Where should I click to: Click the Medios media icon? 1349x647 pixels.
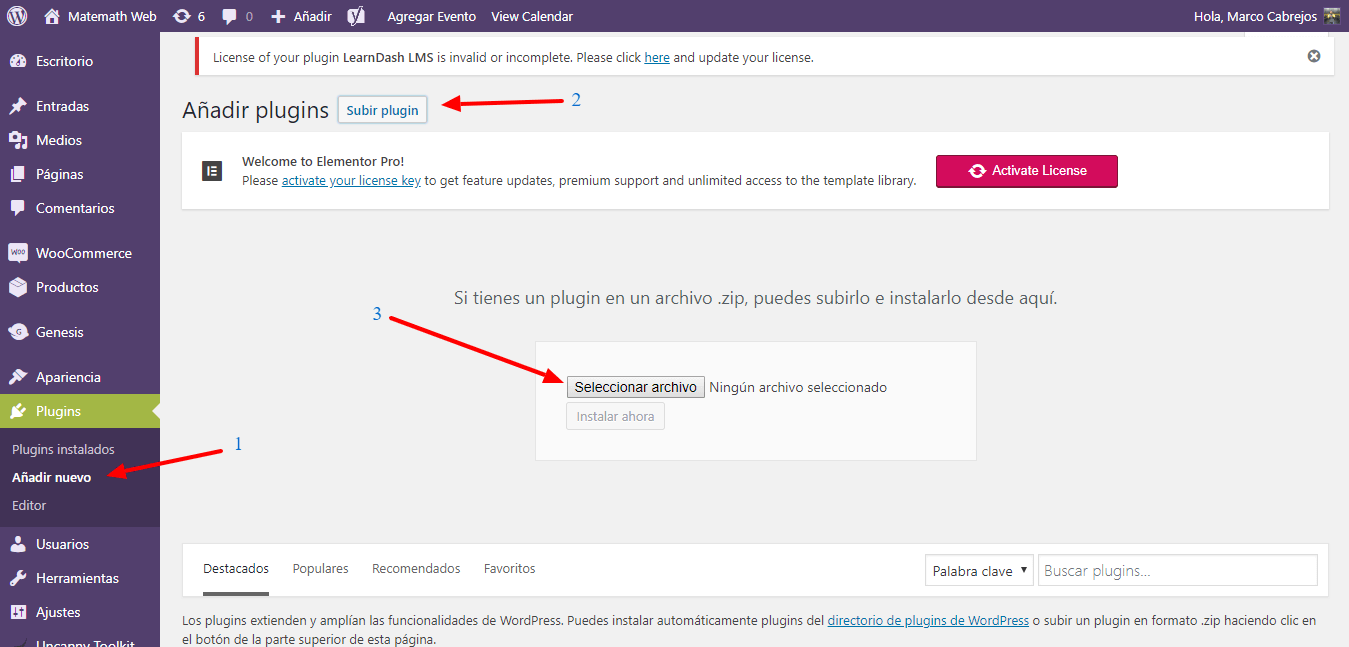18,140
